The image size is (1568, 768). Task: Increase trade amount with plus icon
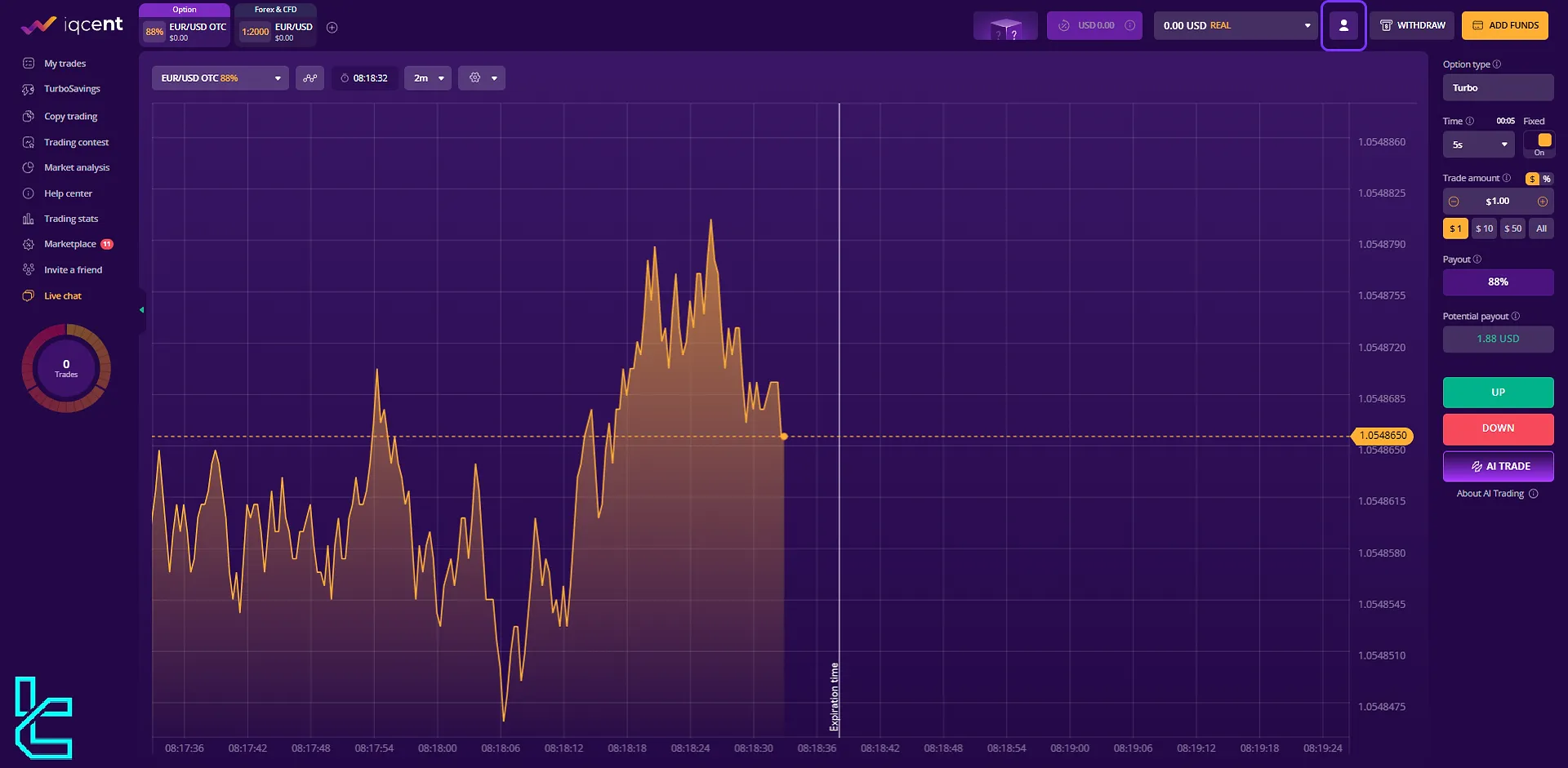tap(1543, 202)
